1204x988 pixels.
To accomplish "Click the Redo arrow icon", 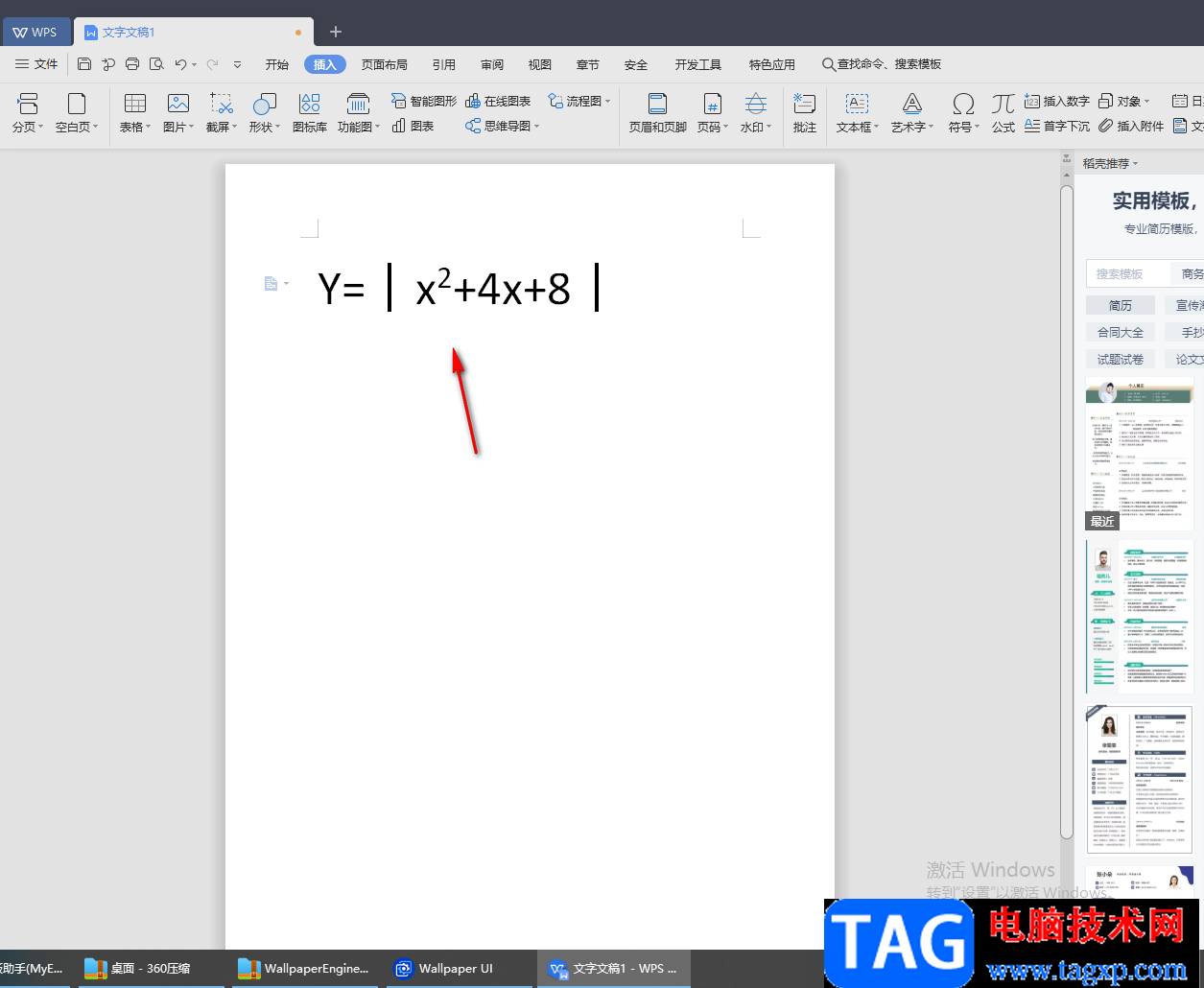I will [x=213, y=64].
